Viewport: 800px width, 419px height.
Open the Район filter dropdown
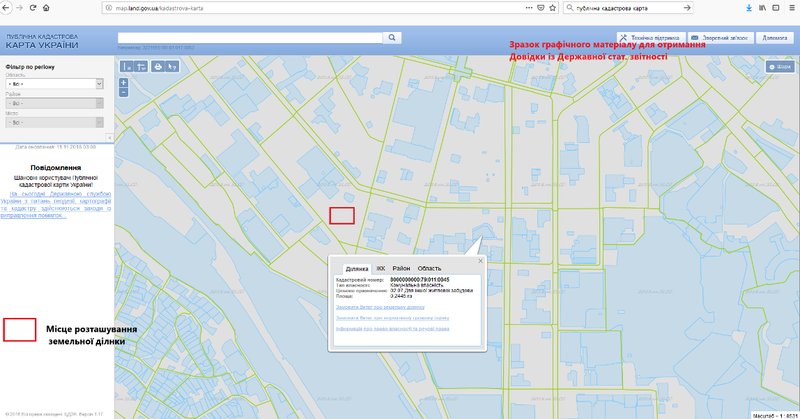[x=55, y=103]
